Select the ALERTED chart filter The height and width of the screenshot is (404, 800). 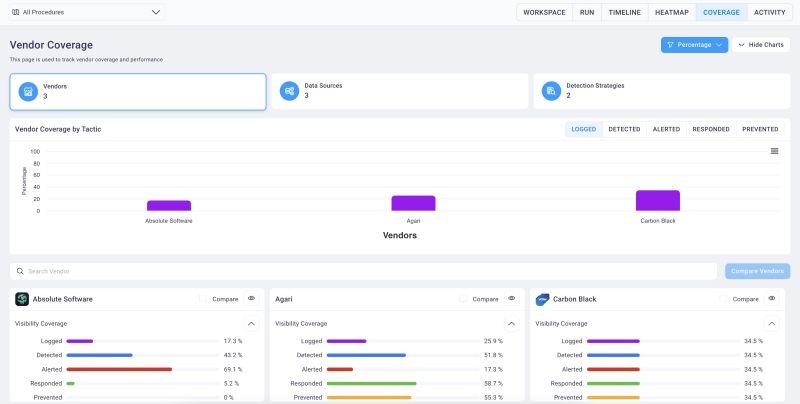click(666, 129)
